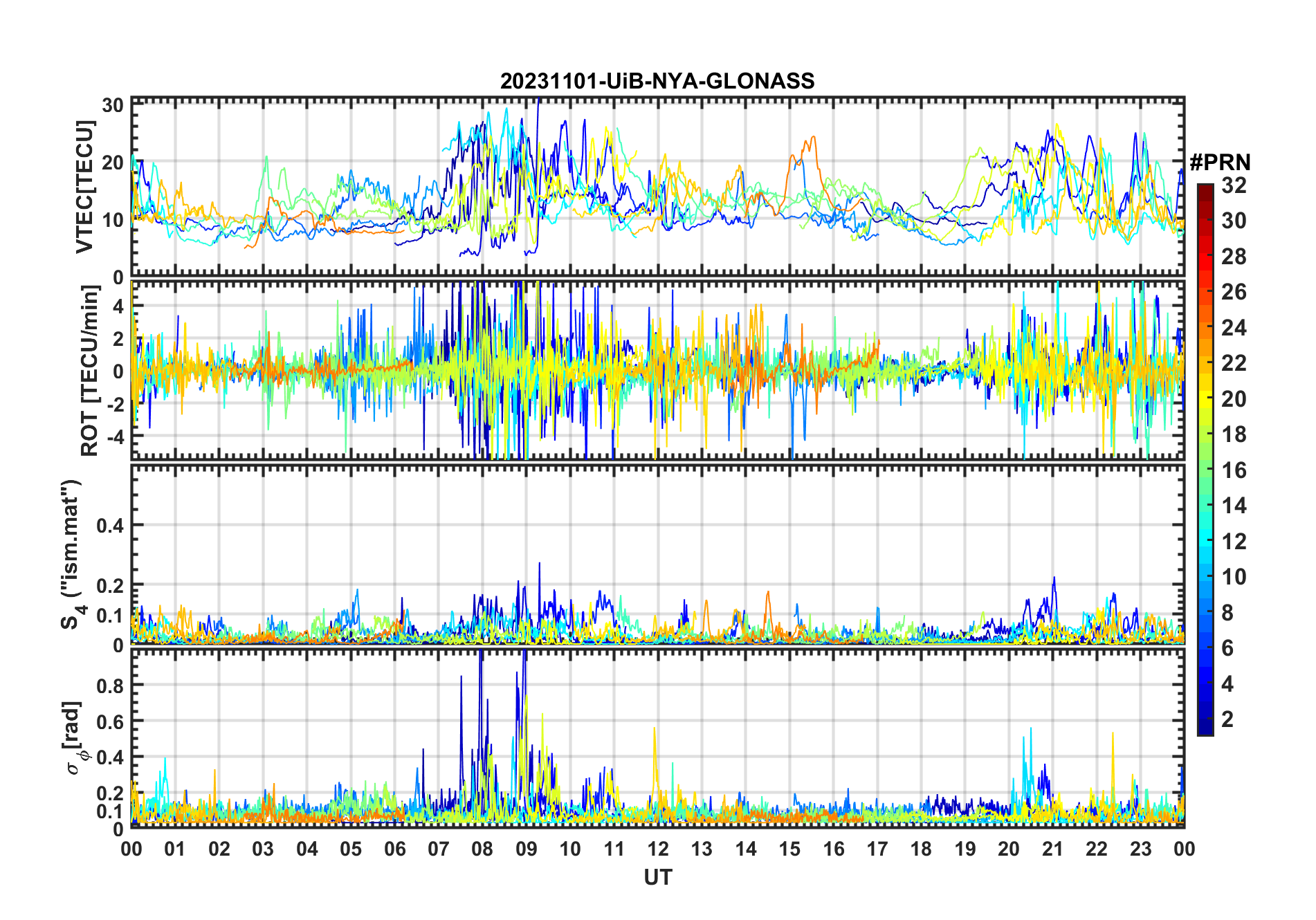Click the 12 hour tick on x-axis
Image resolution: width=1316 pixels, height=920 pixels.
tap(658, 849)
